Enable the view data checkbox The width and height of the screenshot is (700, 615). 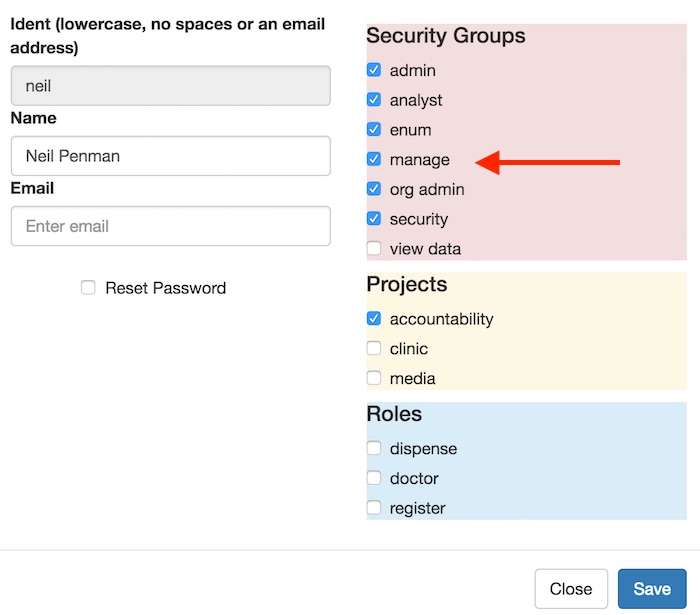click(x=374, y=248)
